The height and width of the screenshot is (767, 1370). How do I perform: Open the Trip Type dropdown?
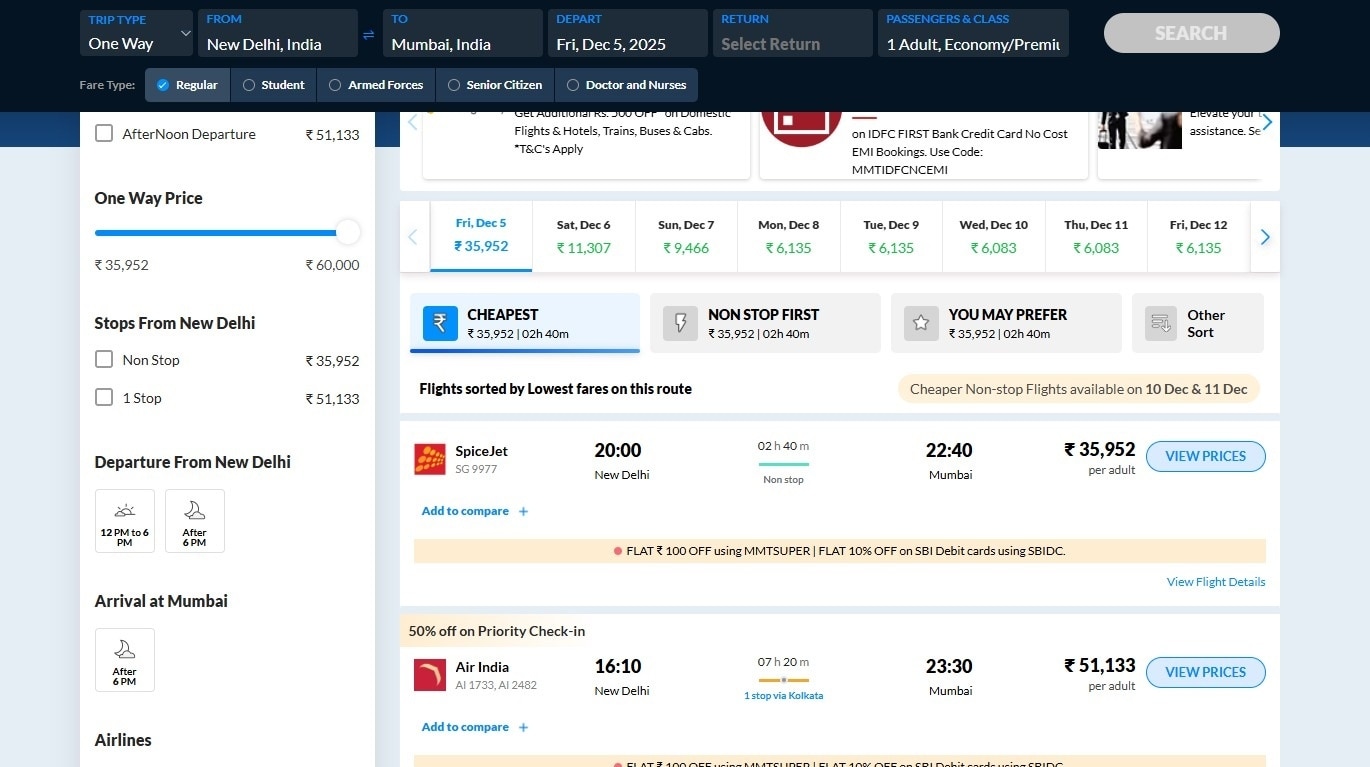[x=137, y=33]
